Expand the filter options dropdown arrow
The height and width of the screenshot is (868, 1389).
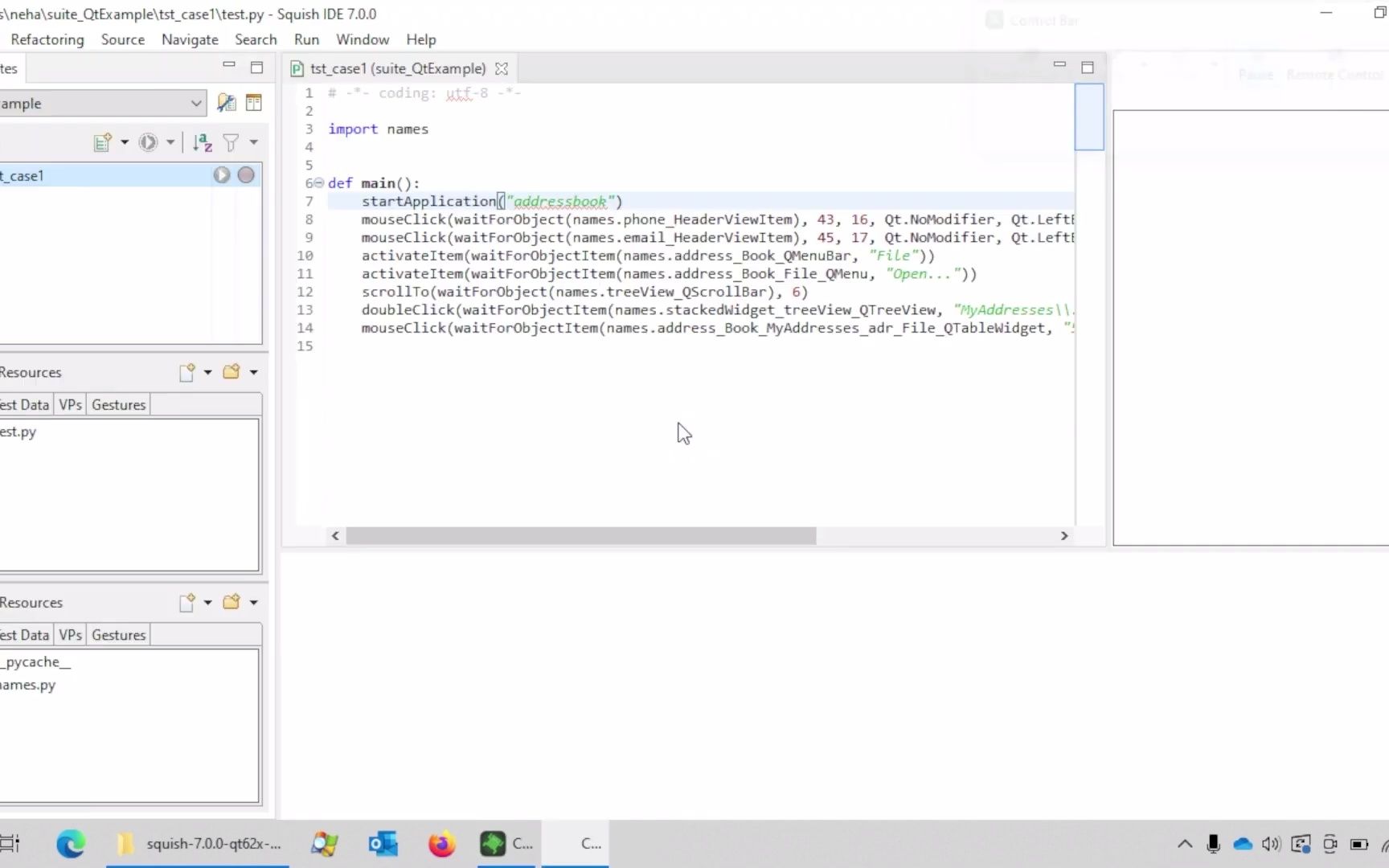[x=254, y=142]
